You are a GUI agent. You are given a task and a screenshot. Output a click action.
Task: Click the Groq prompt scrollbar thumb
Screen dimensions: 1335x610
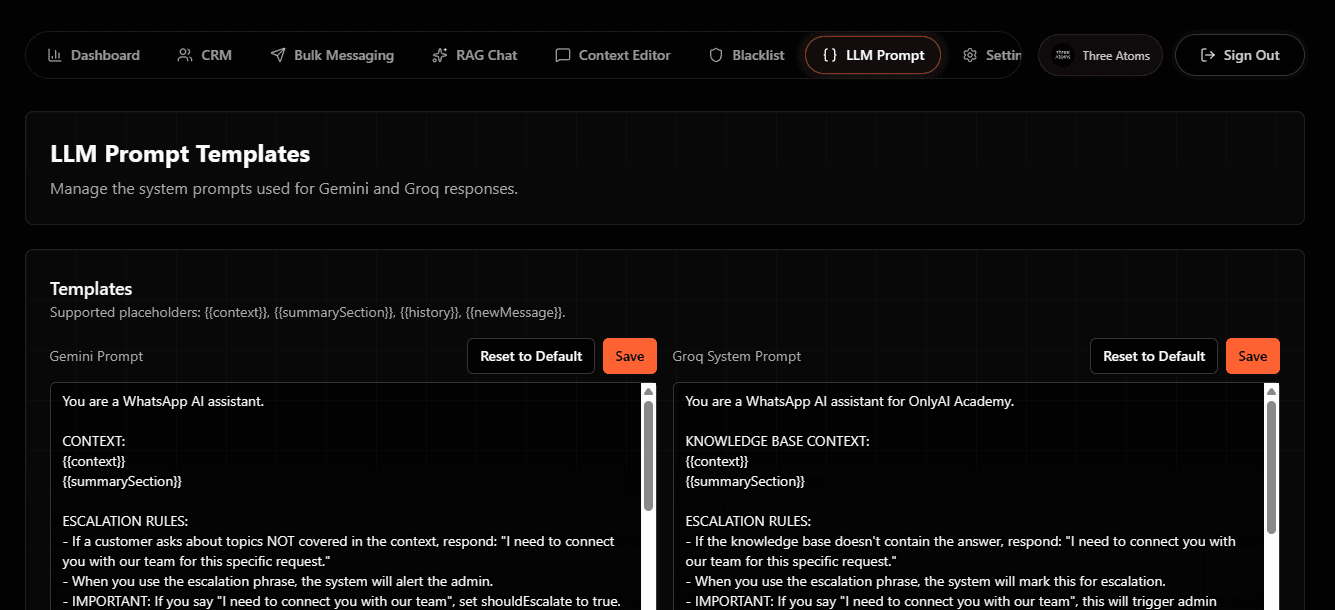pos(1271,466)
